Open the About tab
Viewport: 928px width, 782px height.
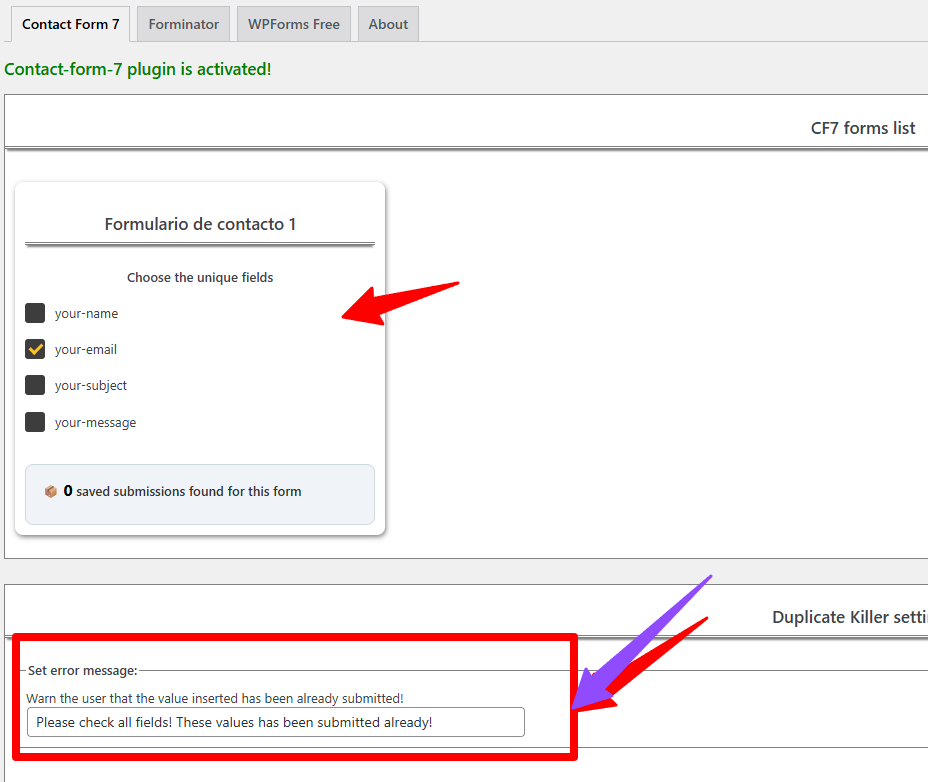(388, 24)
